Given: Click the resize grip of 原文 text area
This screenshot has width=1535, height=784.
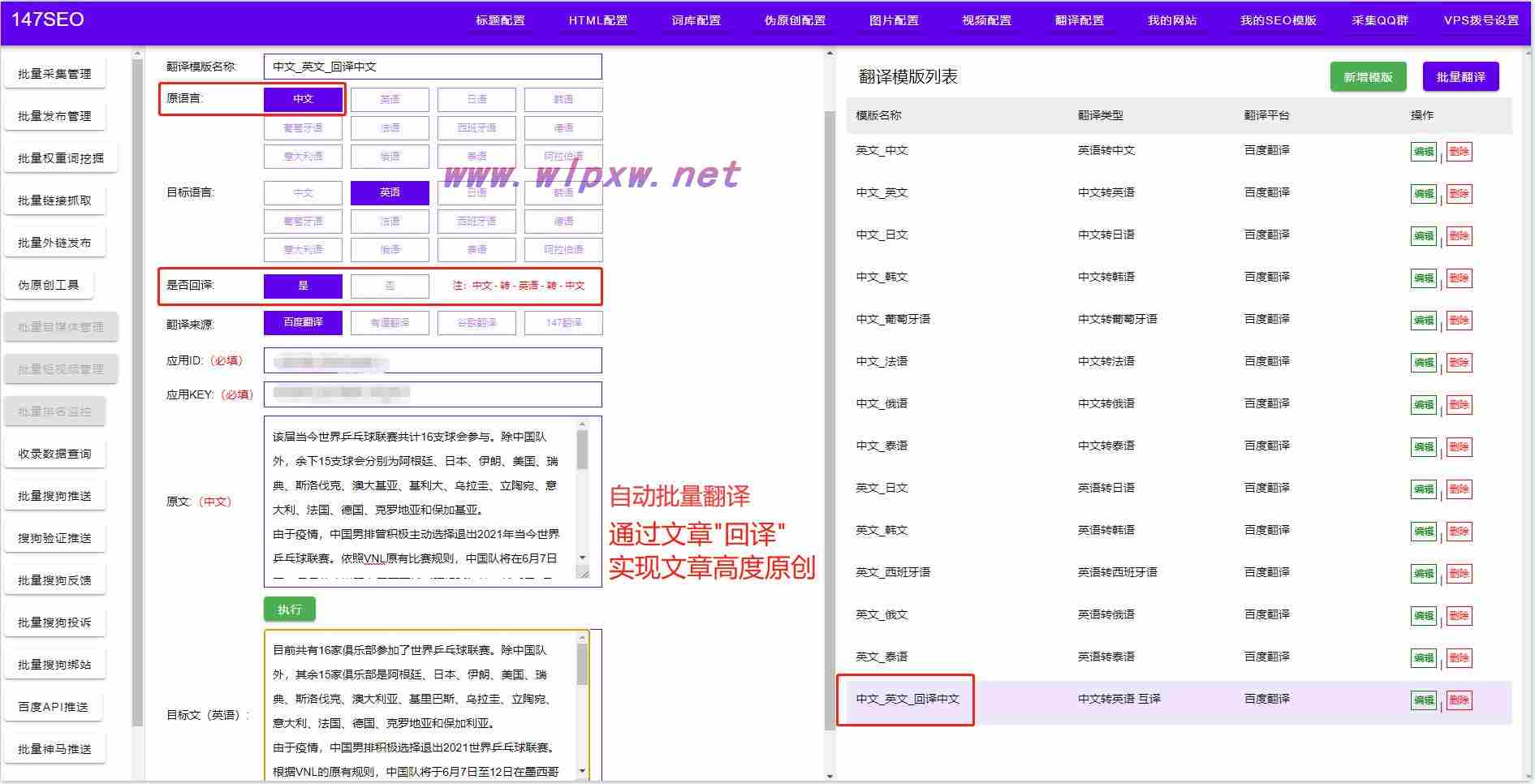Looking at the screenshot, I should point(583,573).
